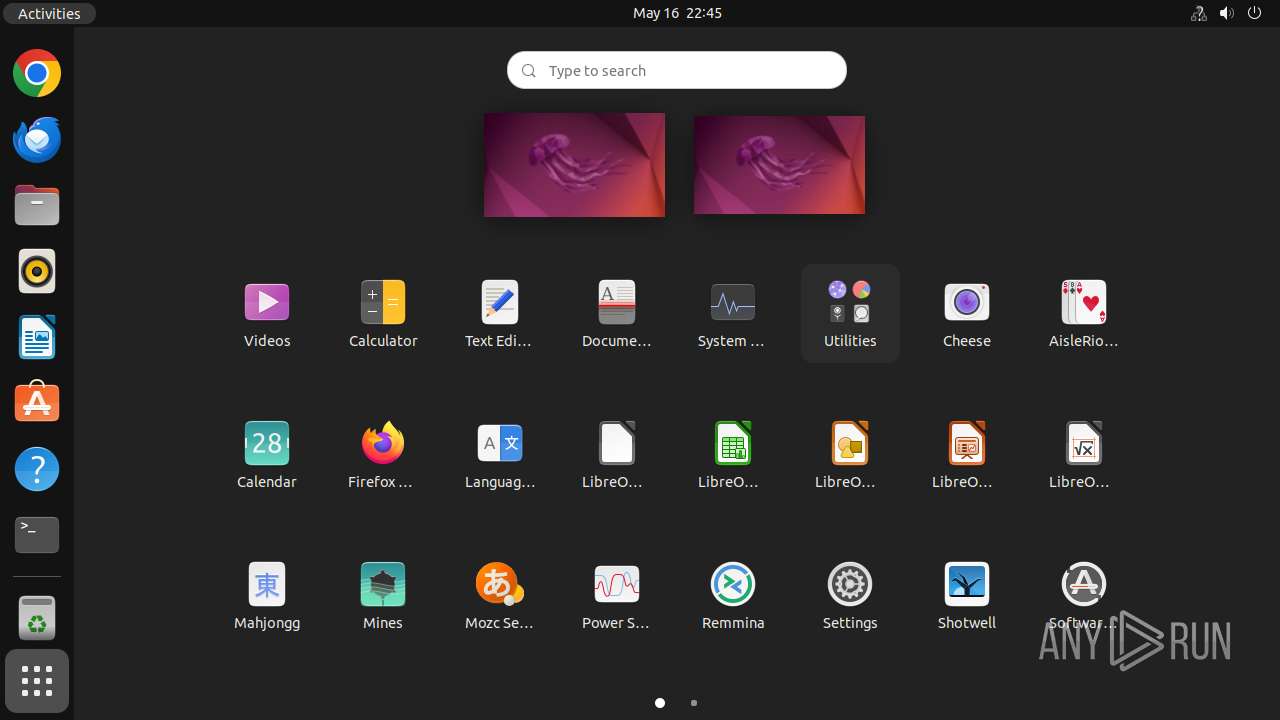Open Power Statistics app
The height and width of the screenshot is (720, 1280).
(617, 595)
